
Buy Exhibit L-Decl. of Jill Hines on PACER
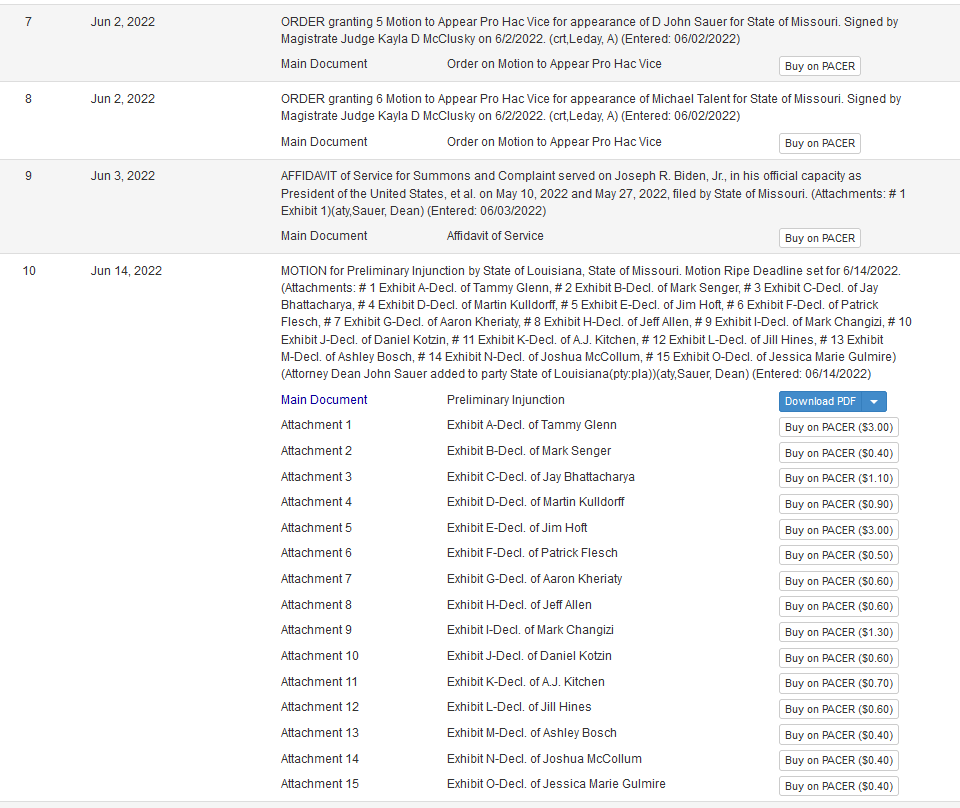click(x=839, y=709)
